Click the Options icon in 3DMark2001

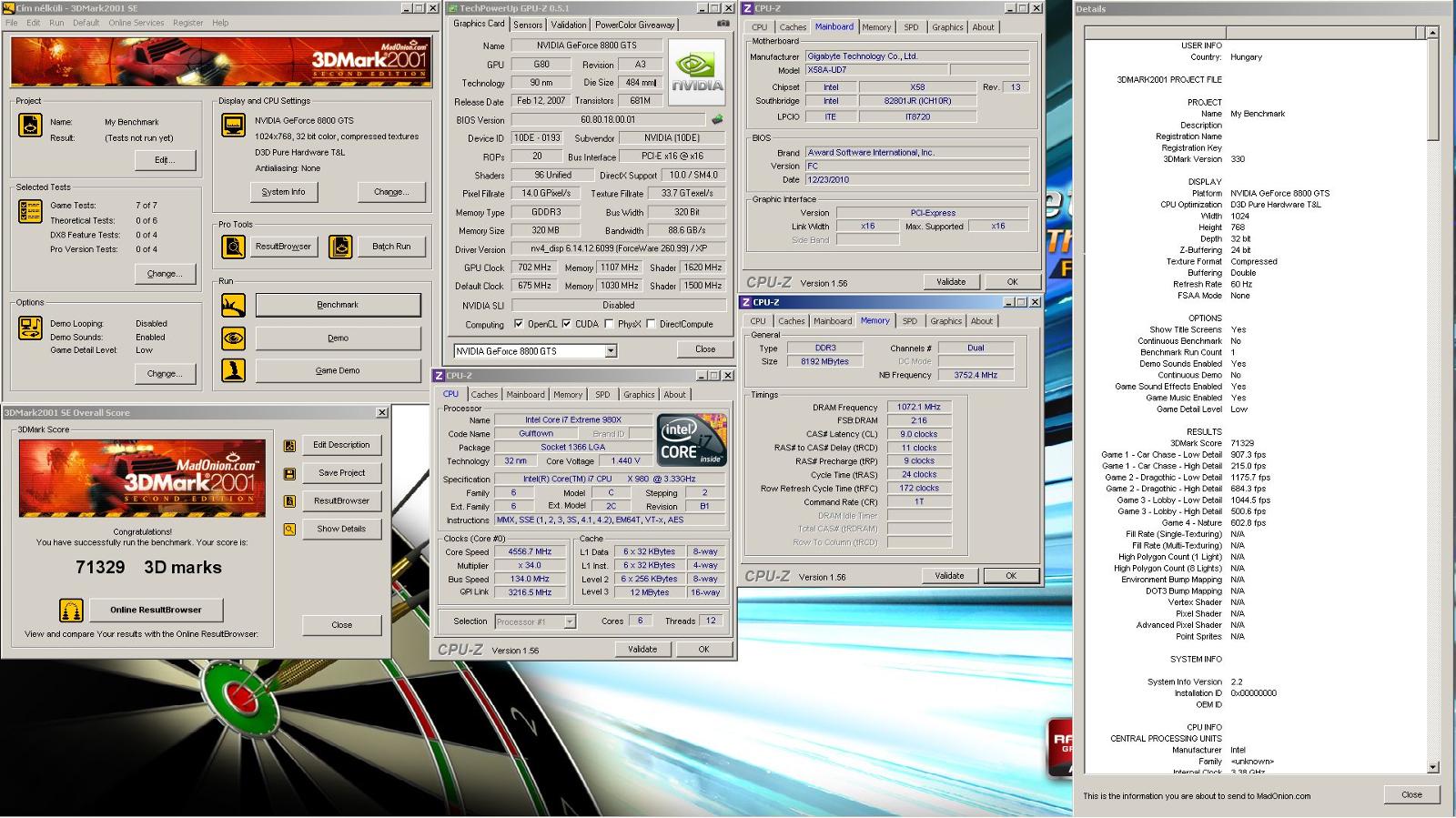(30, 328)
